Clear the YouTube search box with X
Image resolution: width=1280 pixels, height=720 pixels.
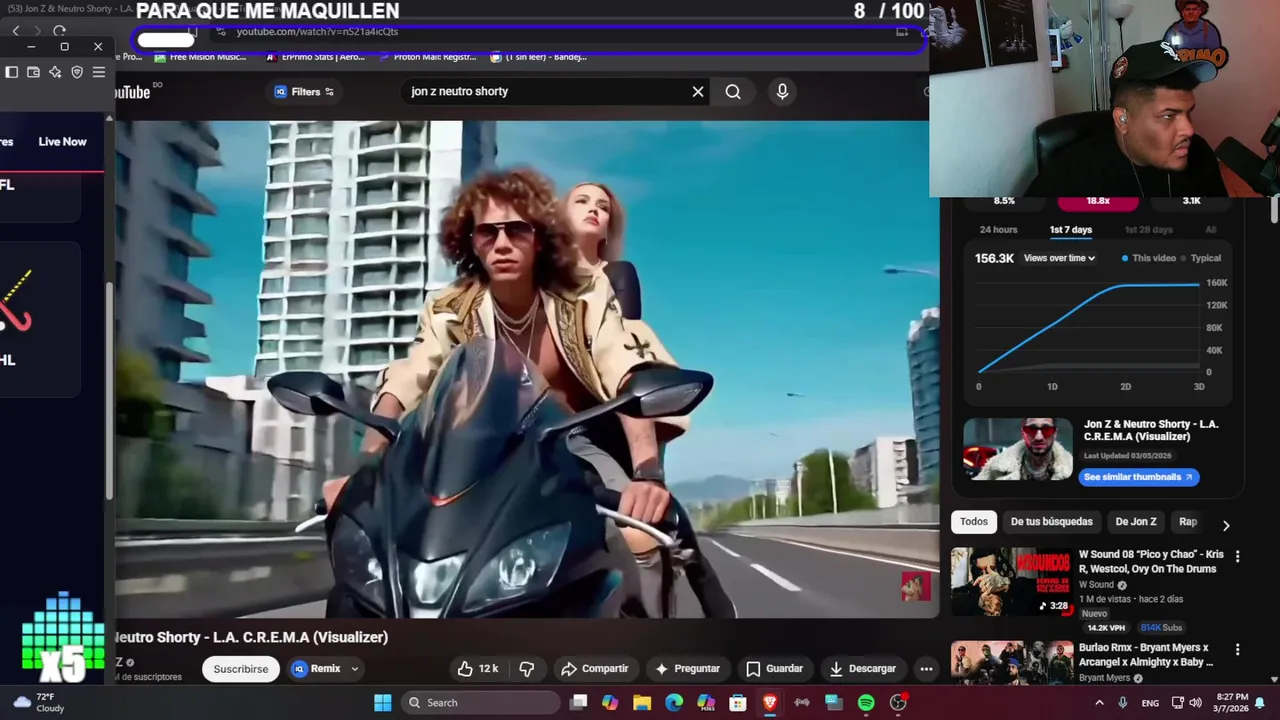click(x=698, y=92)
